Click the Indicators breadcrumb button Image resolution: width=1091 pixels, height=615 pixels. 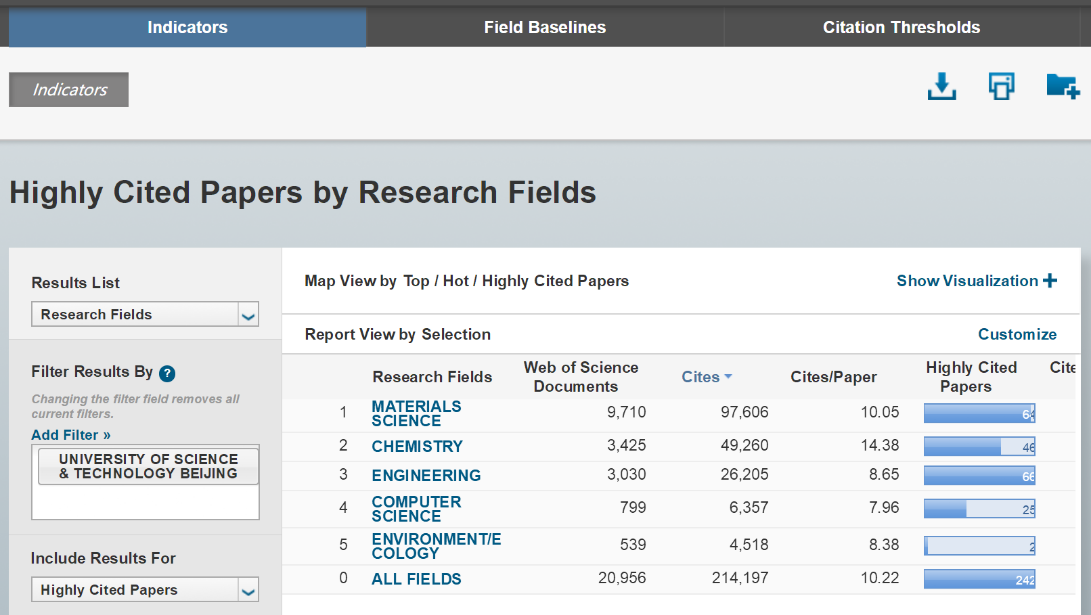pos(69,90)
